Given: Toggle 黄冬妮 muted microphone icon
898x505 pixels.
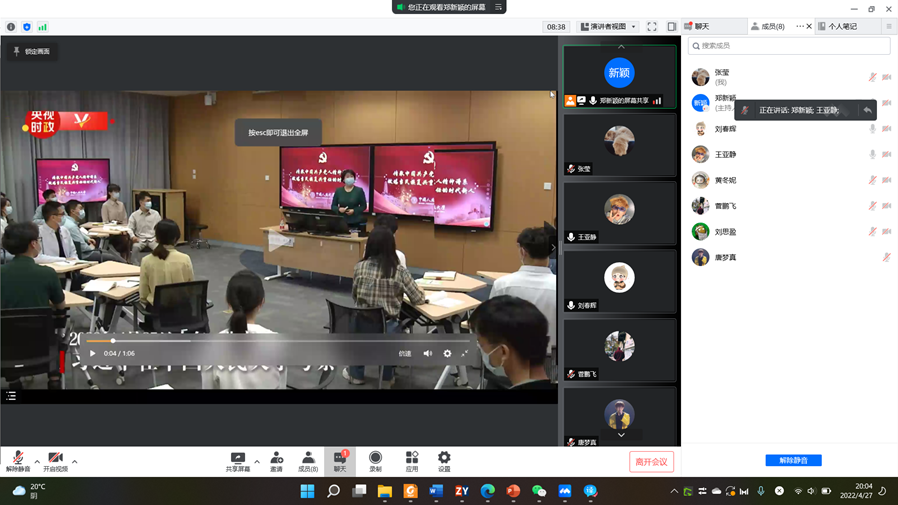Looking at the screenshot, I should [872, 180].
